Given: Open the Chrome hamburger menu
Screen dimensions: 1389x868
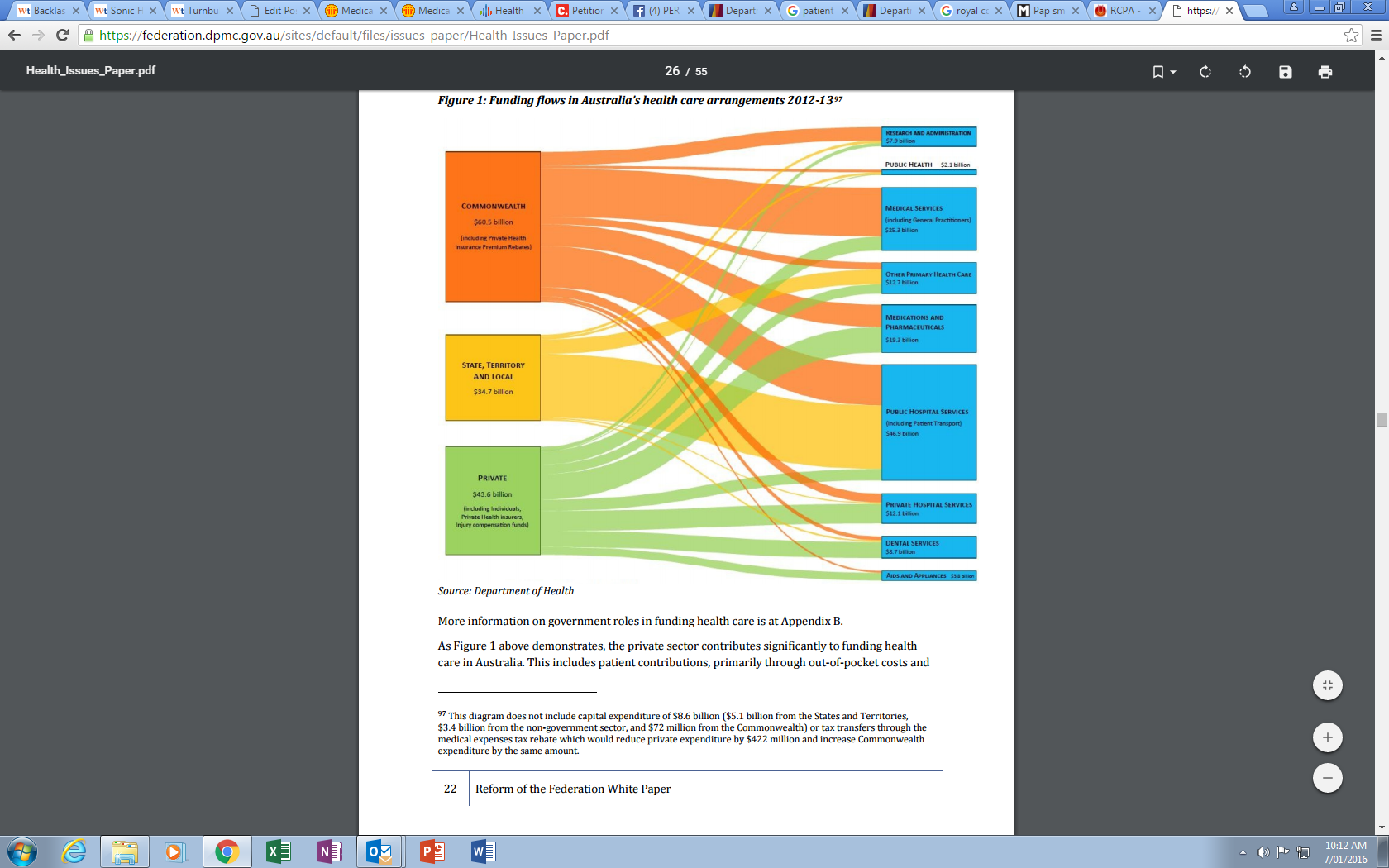Looking at the screenshot, I should tap(1376, 35).
